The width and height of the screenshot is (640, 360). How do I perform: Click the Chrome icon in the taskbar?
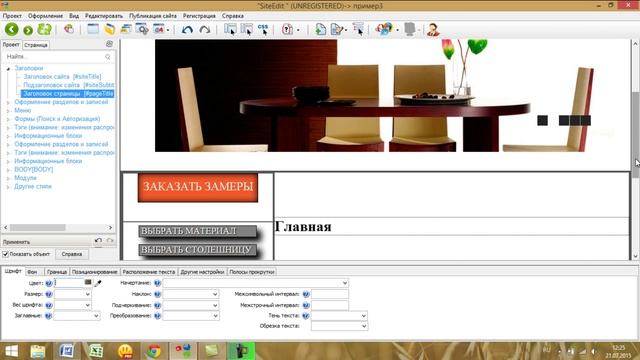pos(154,351)
